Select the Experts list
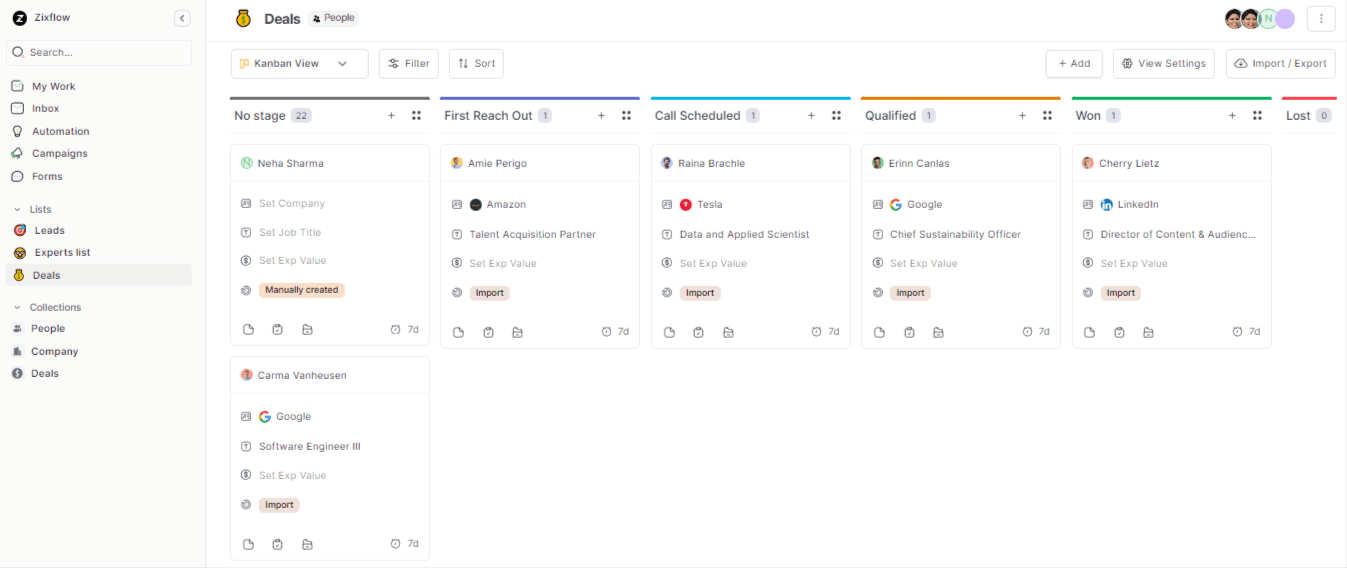Image resolution: width=1347 pixels, height=568 pixels. [62, 253]
